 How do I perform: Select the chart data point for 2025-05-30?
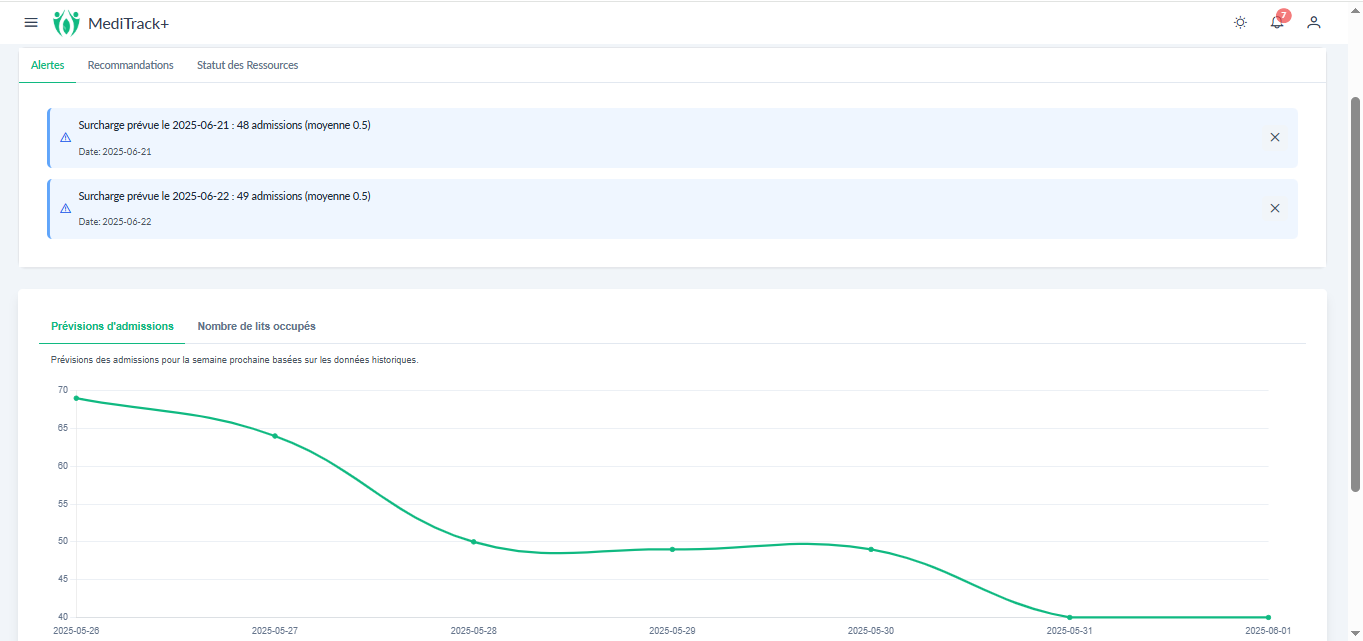[x=871, y=549]
